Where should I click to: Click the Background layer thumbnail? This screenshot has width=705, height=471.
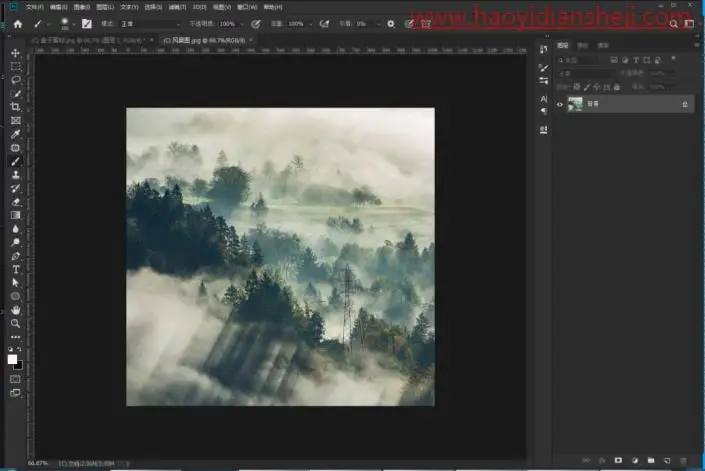tap(575, 104)
